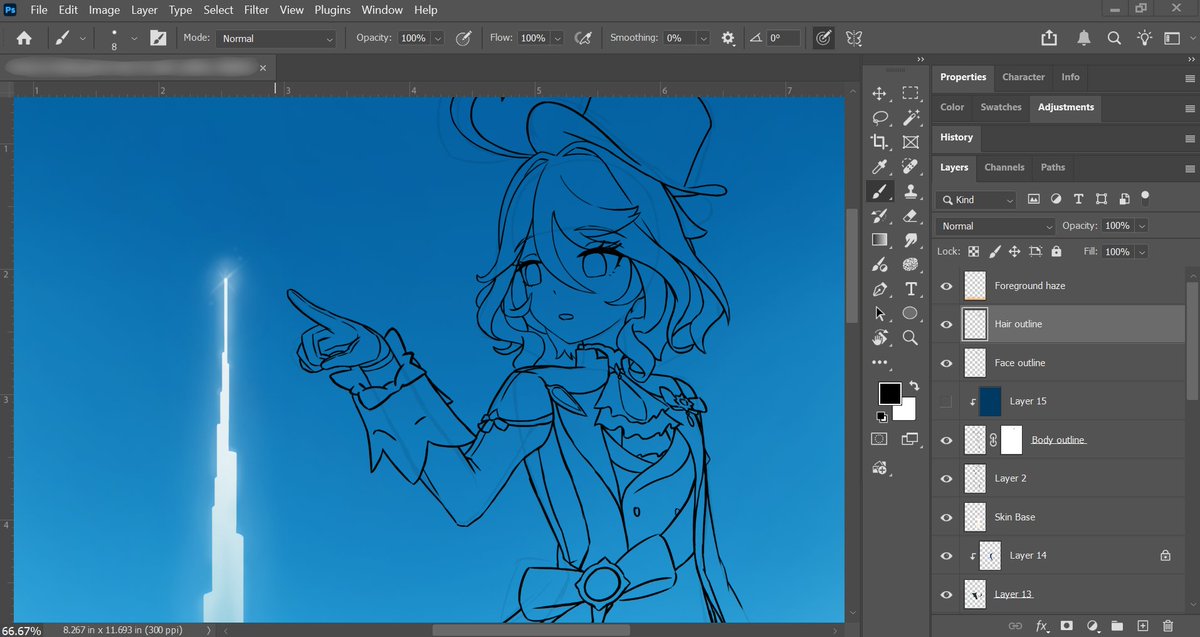Image resolution: width=1200 pixels, height=637 pixels.
Task: Click the Home button in options bar
Action: tap(24, 38)
